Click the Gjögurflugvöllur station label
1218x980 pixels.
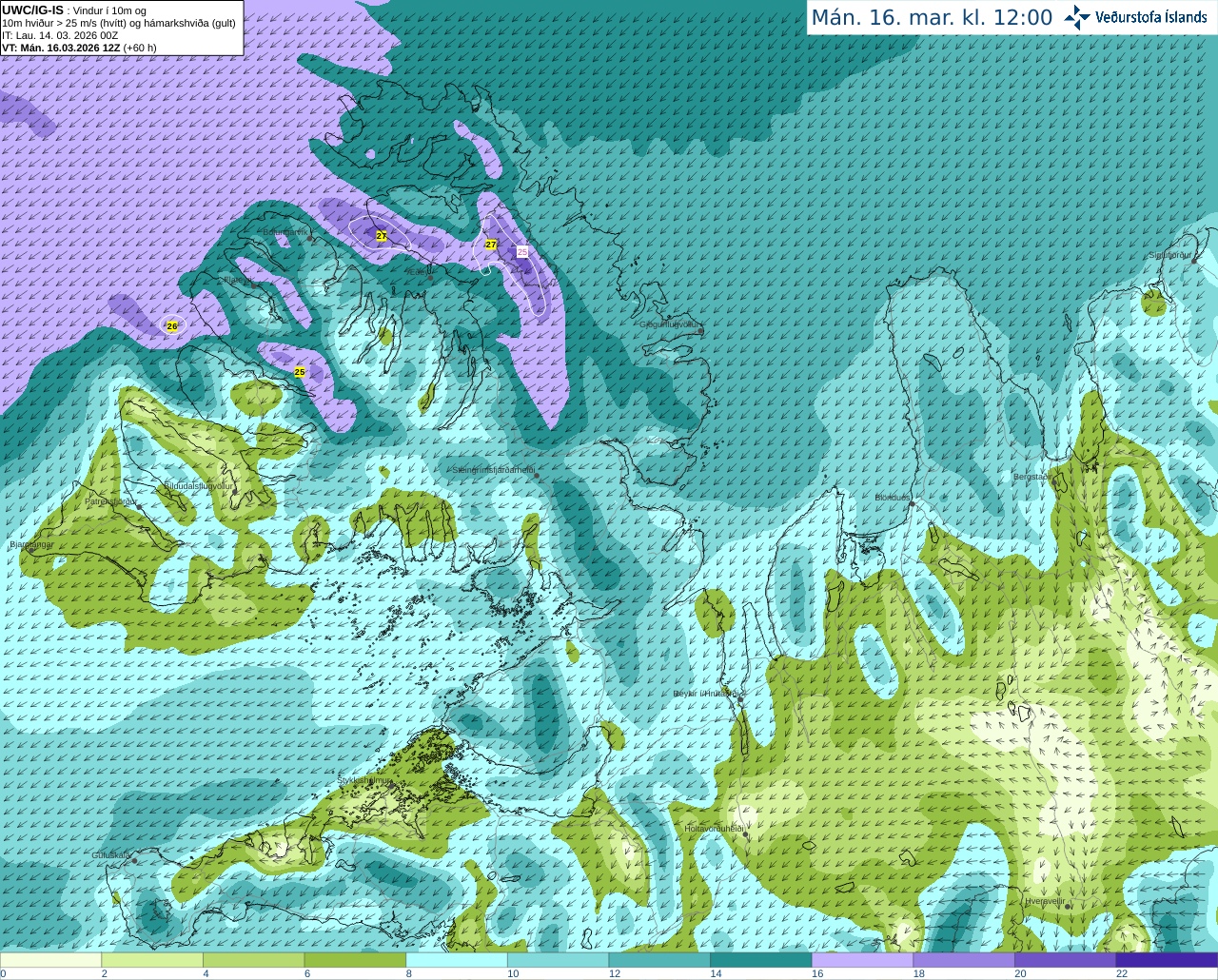(669, 324)
